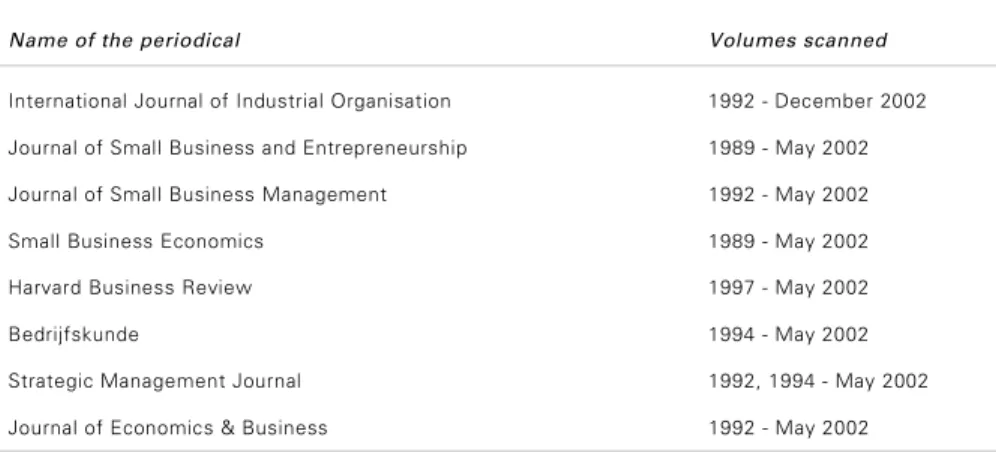Click volumes cell for Journal of Small Business Management
The height and width of the screenshot is (452, 996).
pyautogui.click(x=788, y=194)
